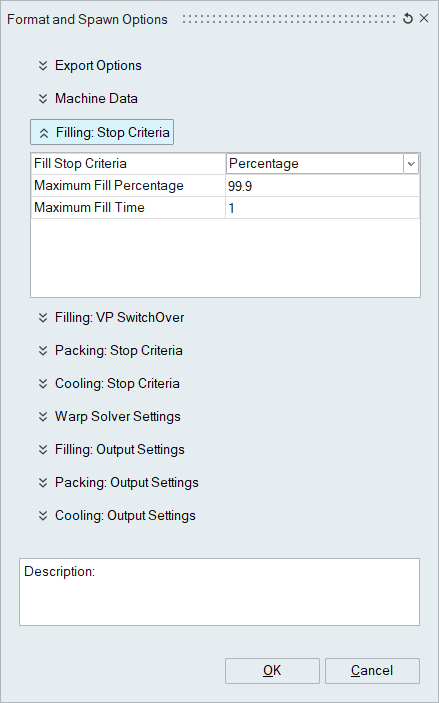The width and height of the screenshot is (439, 703).
Task: Click inside the Description text box
Action: point(219,592)
